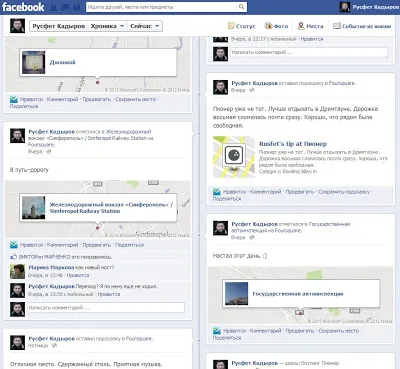Open the Хроника dropdown
Viewport: 400px width, 369px height.
[107, 26]
